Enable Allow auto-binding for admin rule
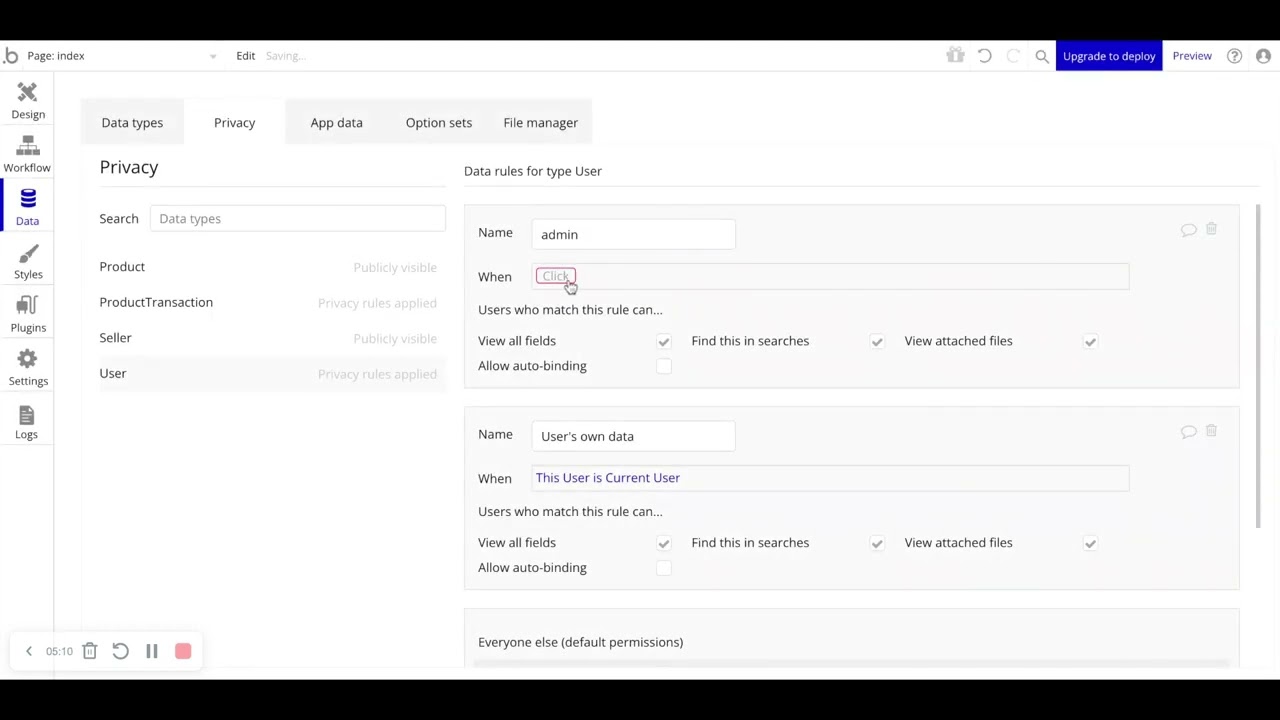Viewport: 1280px width, 720px height. pyautogui.click(x=663, y=366)
